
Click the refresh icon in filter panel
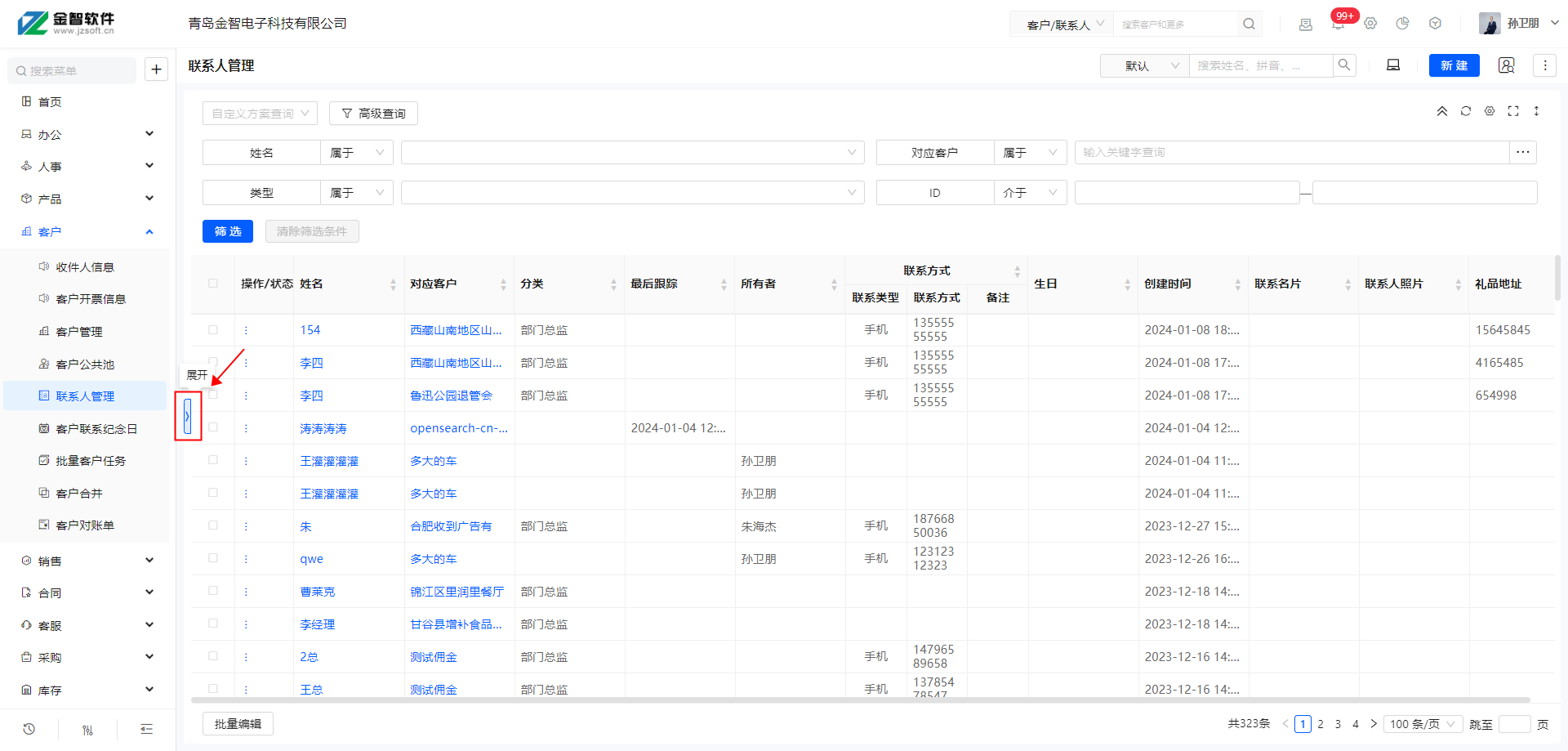(1466, 111)
